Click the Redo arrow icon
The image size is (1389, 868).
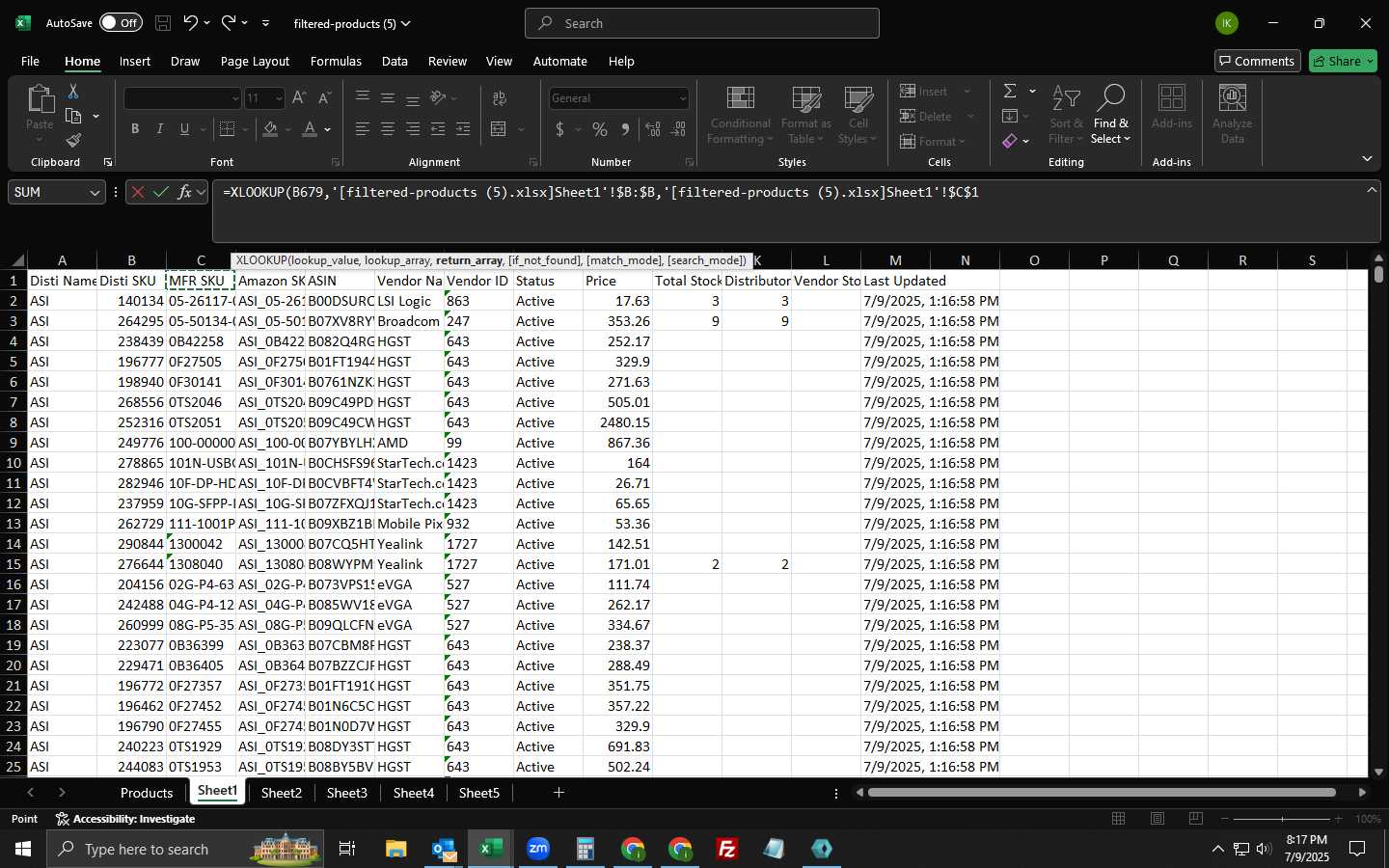tap(229, 23)
